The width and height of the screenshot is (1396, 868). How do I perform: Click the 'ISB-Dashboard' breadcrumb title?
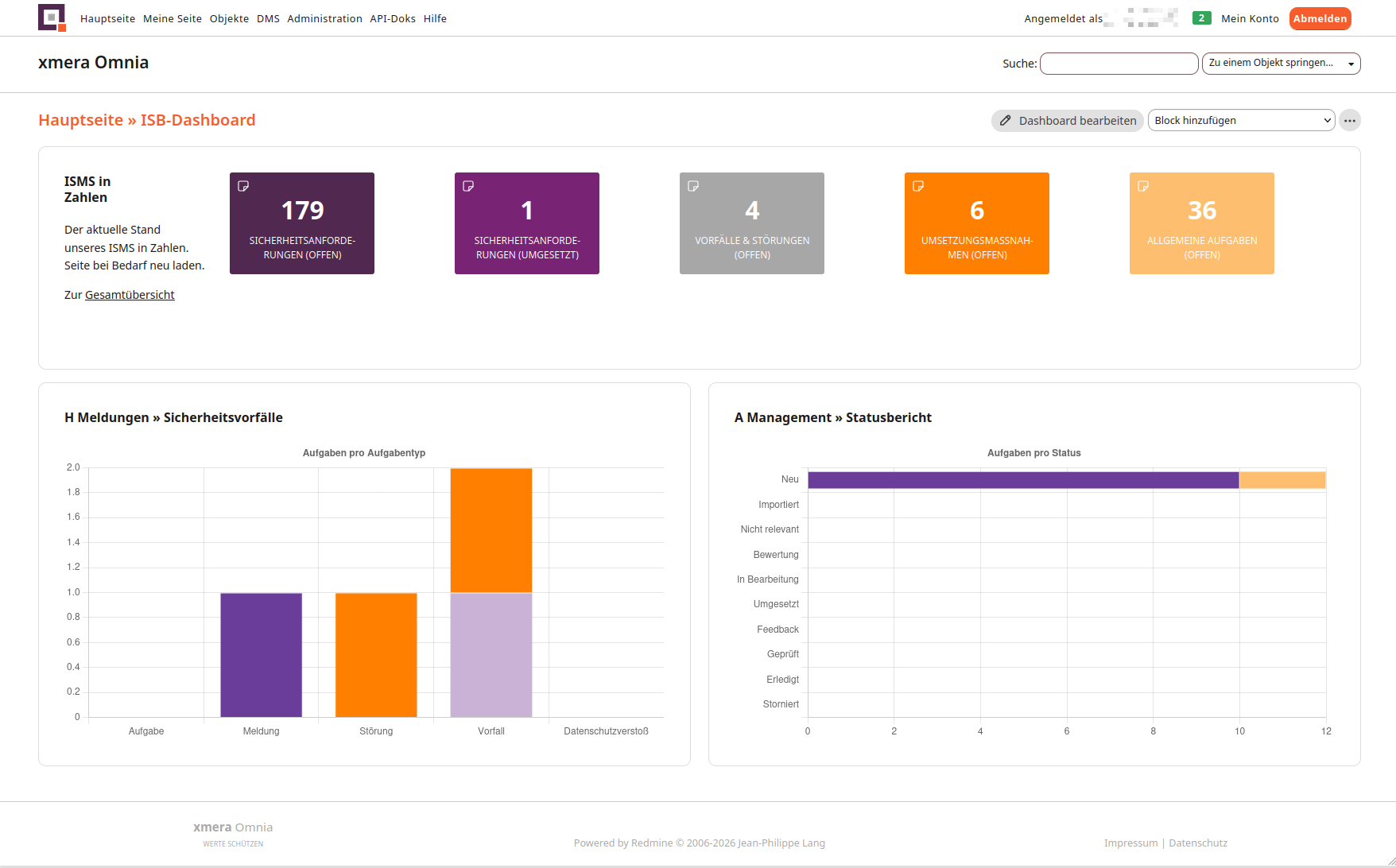[198, 120]
